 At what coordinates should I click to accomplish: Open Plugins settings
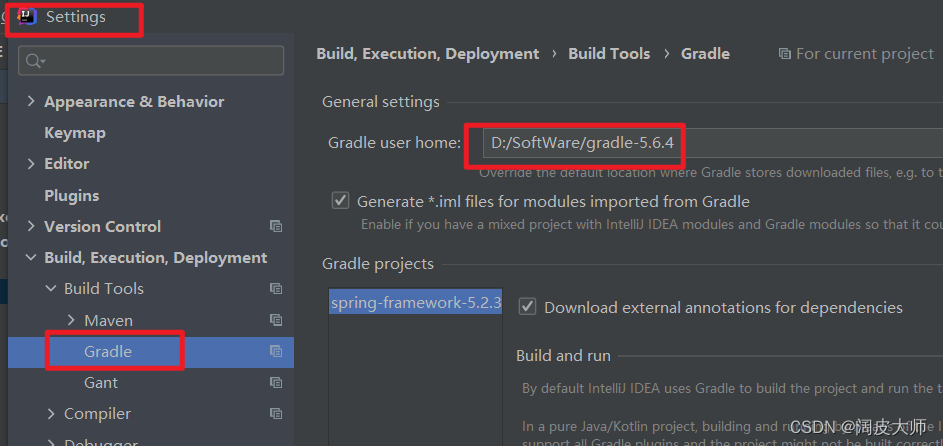coord(72,195)
